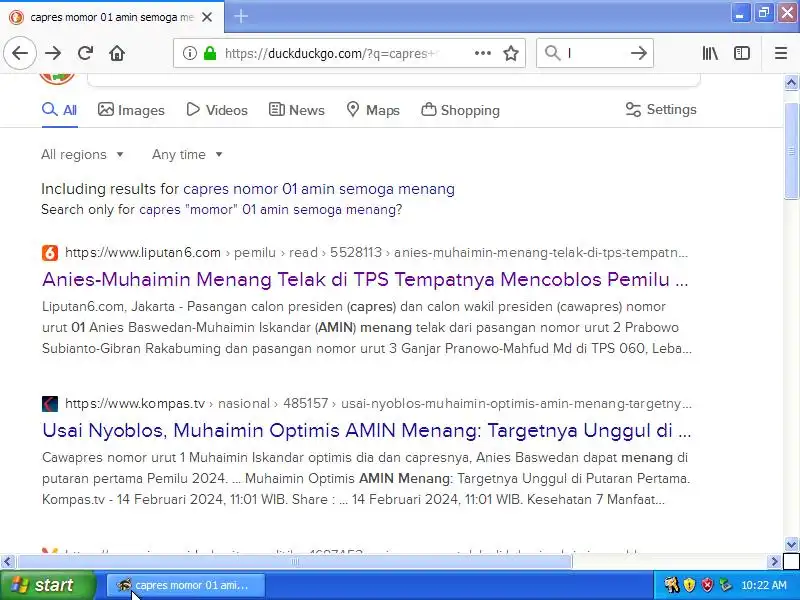This screenshot has height=600, width=800.
Task: Click the kompas.tv result URL
Action: 379,404
